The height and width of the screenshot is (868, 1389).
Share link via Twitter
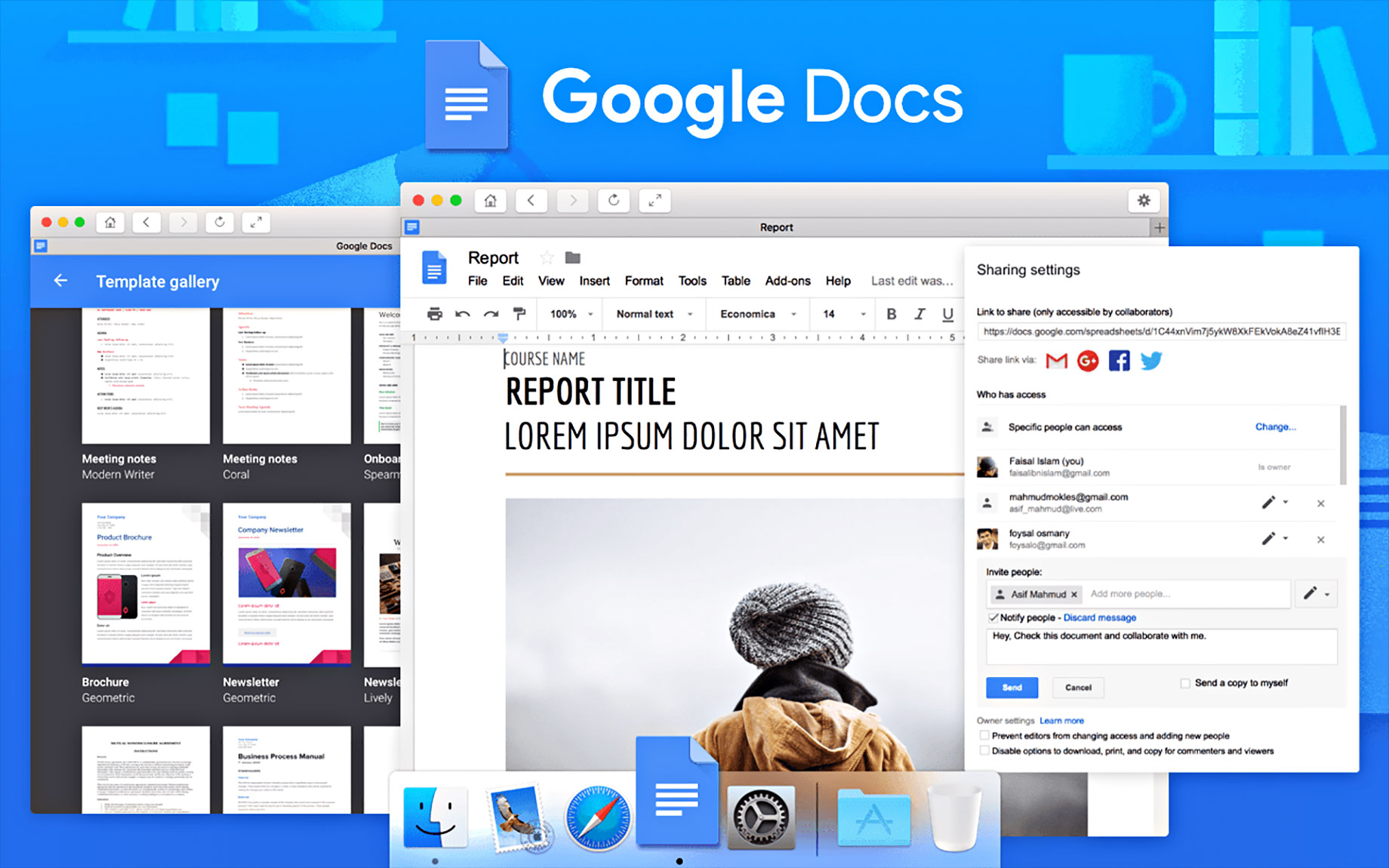(x=1151, y=361)
